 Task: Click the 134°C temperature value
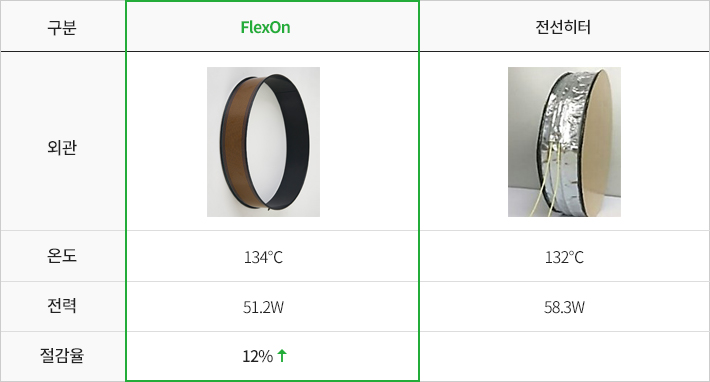coord(264,257)
